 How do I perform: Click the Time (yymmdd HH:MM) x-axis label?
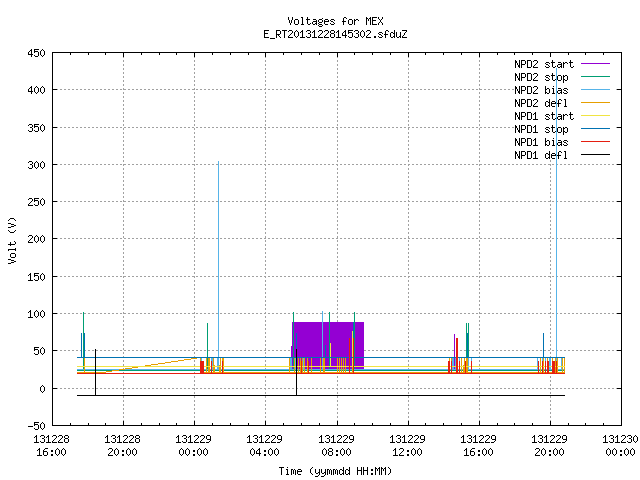coord(335,471)
